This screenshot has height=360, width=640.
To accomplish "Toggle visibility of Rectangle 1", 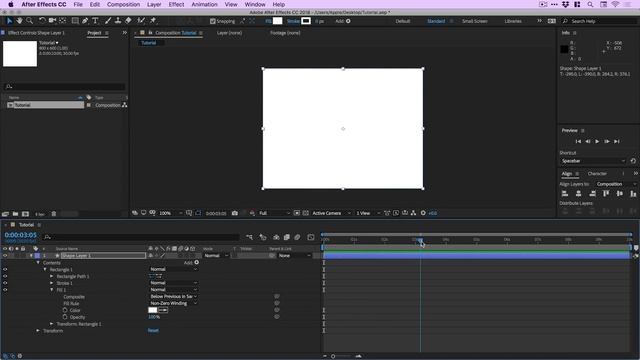I will coord(5,269).
